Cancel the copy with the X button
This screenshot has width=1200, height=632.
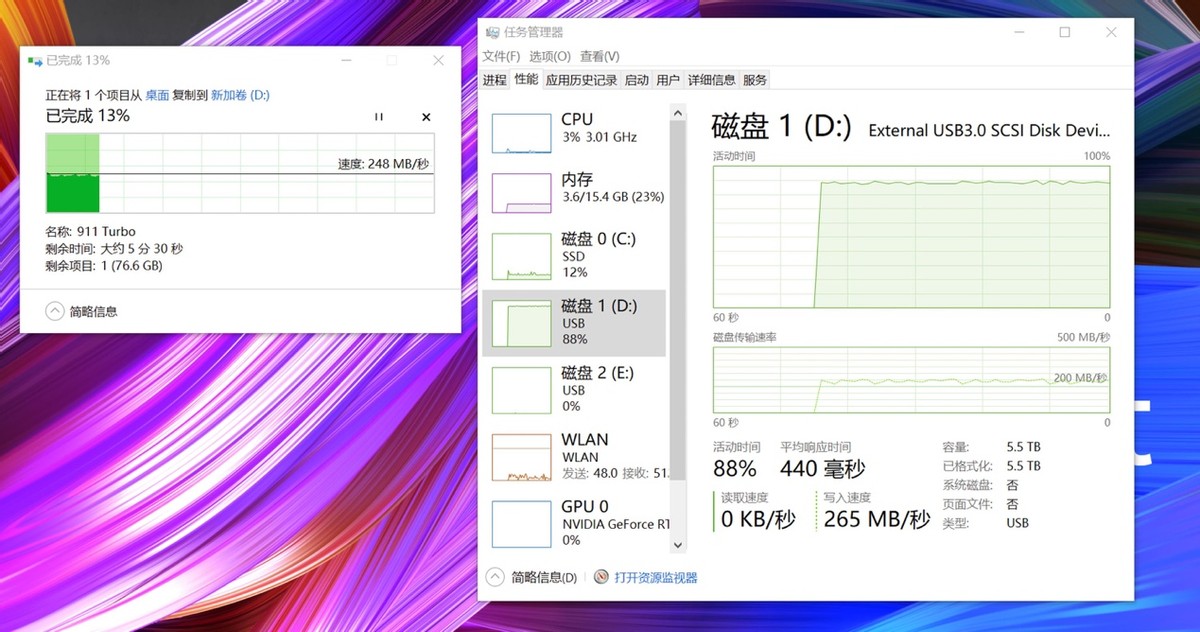point(426,117)
